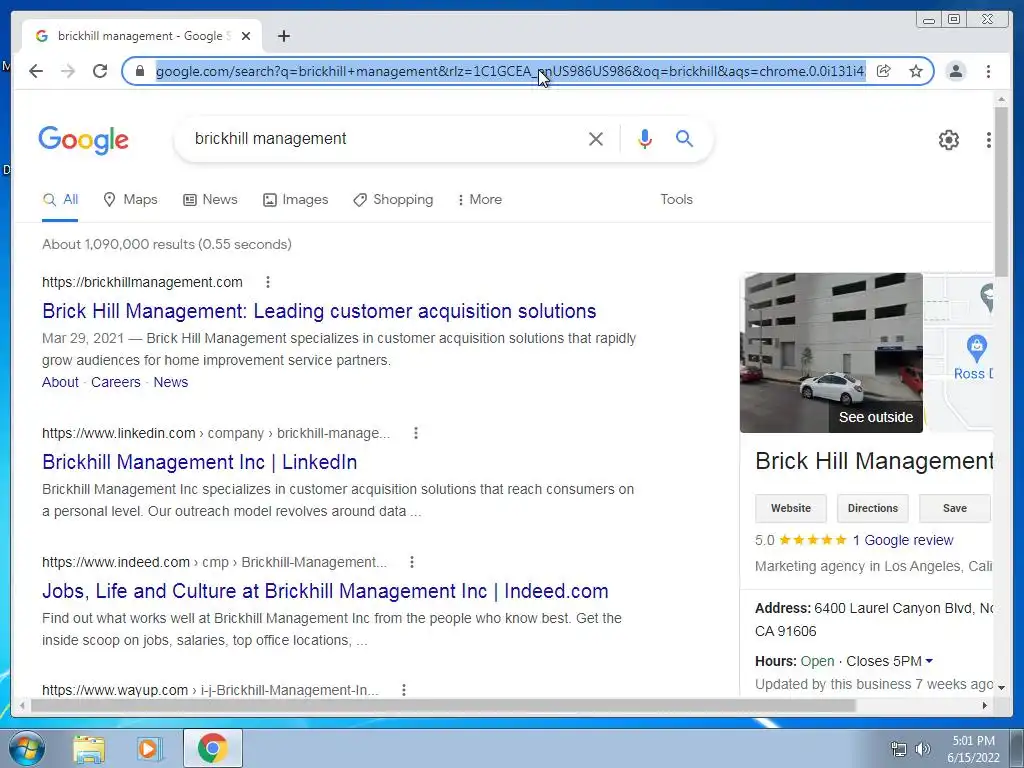This screenshot has height=768, width=1024.
Task: Expand the business hours dropdown arrow
Action: coord(929,661)
